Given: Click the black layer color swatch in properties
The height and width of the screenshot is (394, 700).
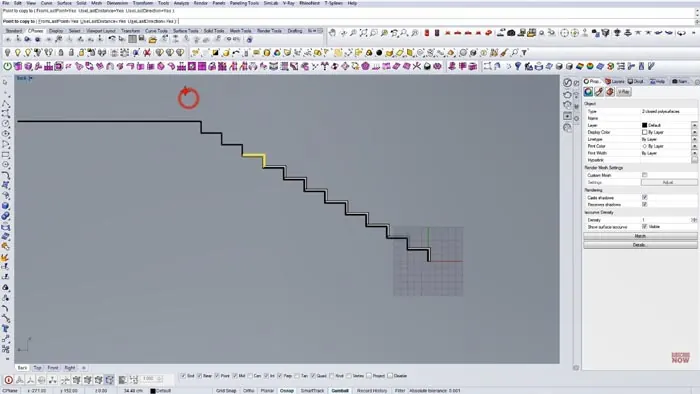Looking at the screenshot, I should coord(644,125).
